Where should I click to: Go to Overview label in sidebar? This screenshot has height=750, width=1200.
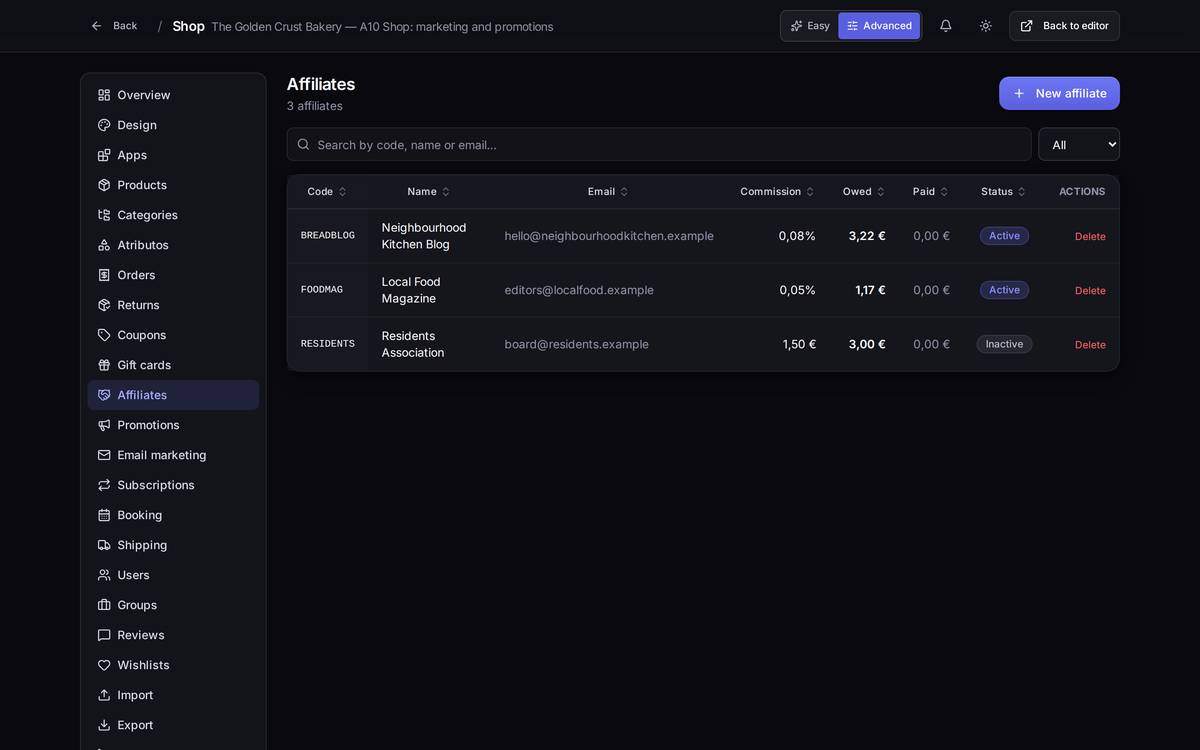(x=144, y=95)
